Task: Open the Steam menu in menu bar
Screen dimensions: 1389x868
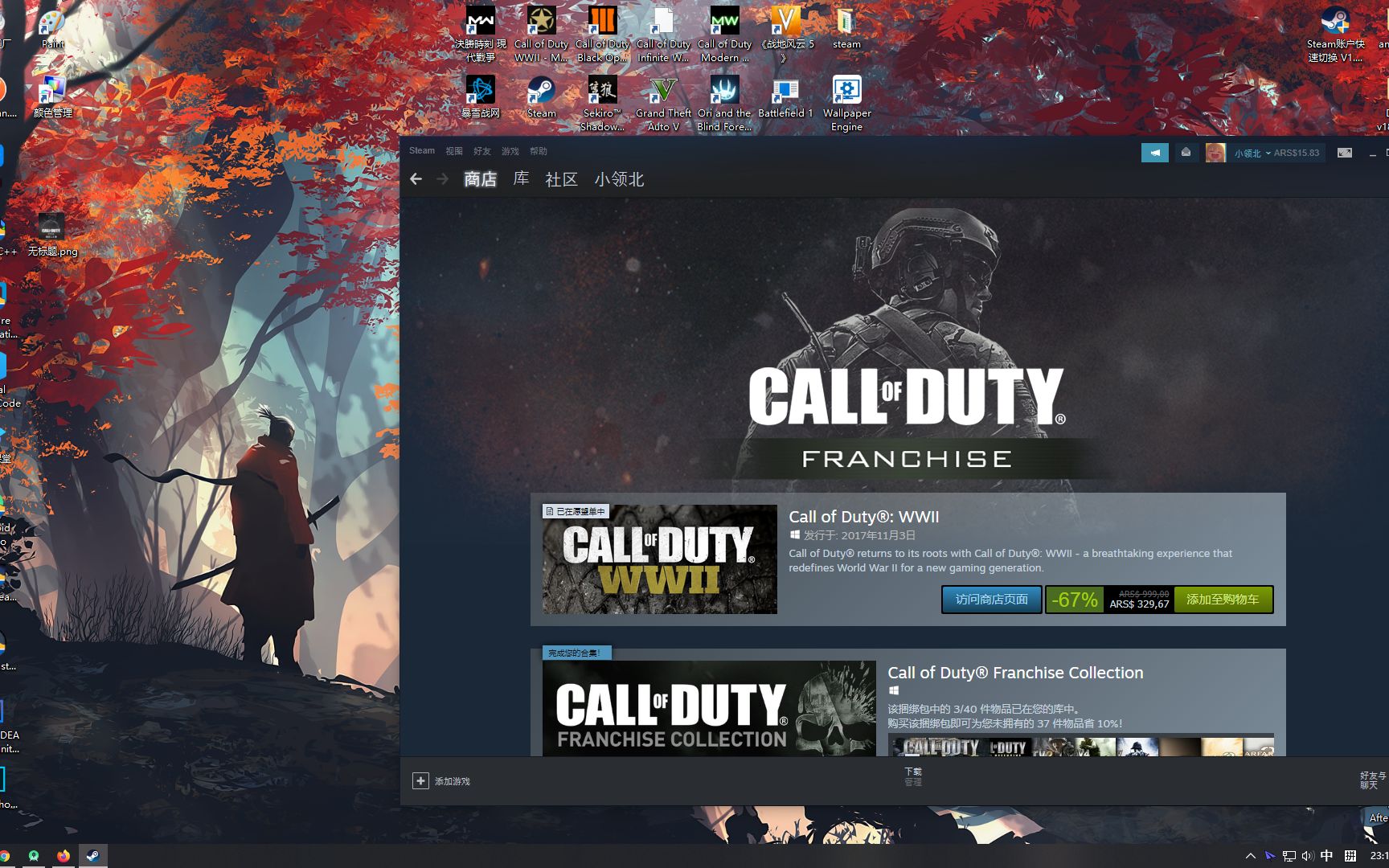Action: 421,151
